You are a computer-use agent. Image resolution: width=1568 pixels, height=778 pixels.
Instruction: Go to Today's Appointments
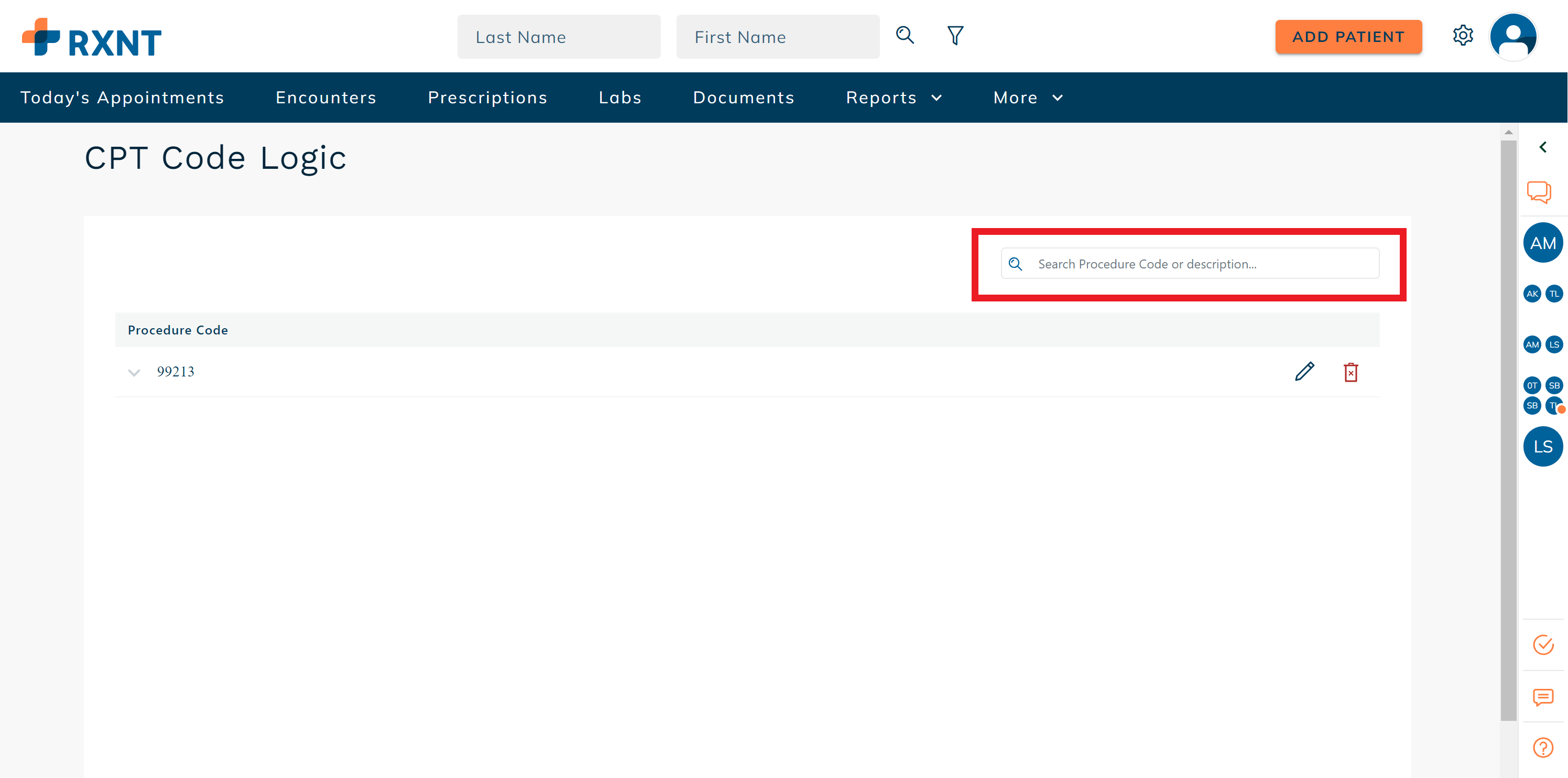(122, 98)
